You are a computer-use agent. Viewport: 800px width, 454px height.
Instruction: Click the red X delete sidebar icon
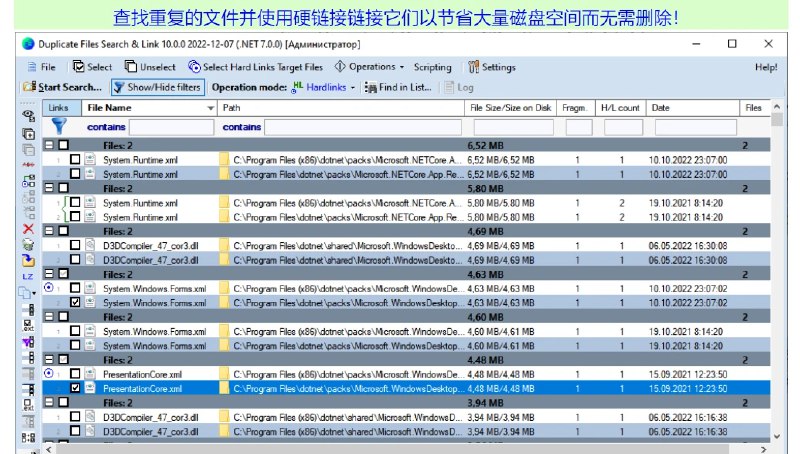(x=29, y=229)
